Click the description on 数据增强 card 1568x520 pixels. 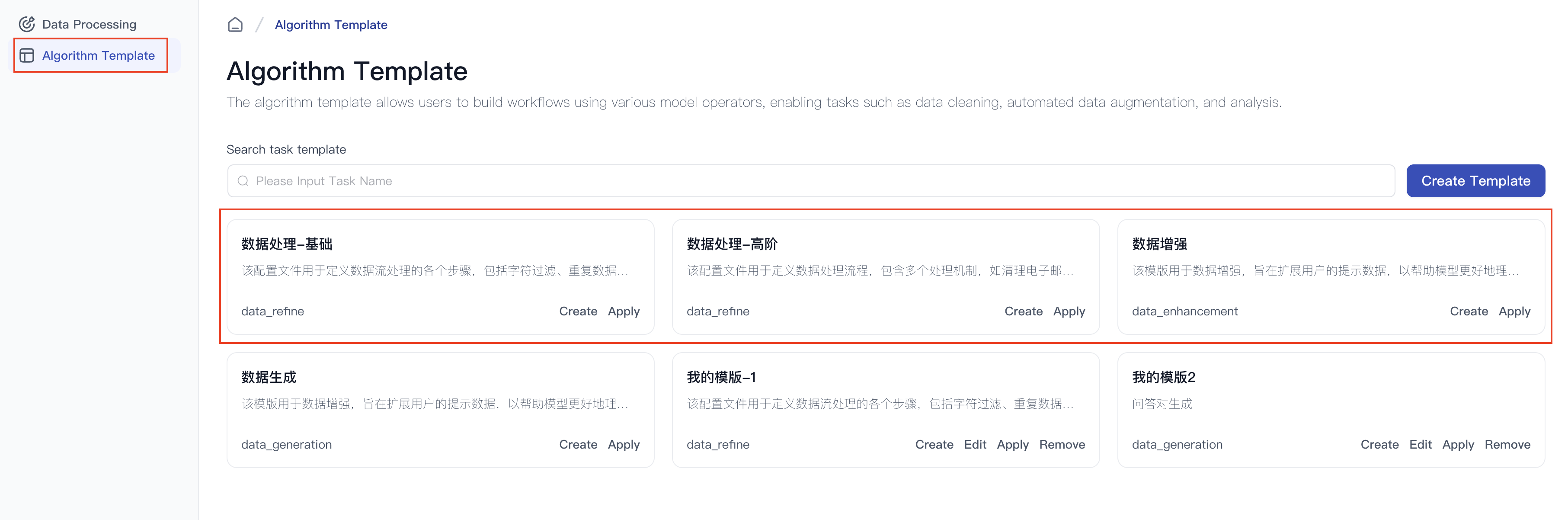click(1326, 270)
